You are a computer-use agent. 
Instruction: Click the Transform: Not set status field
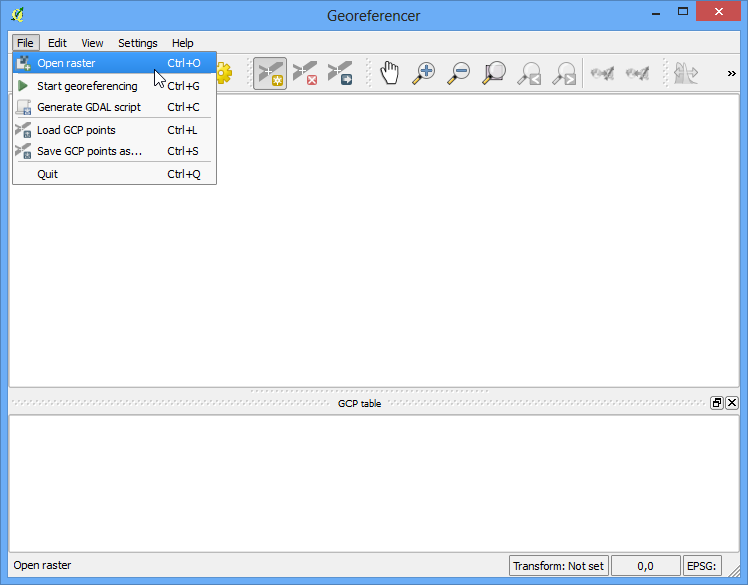coord(559,566)
